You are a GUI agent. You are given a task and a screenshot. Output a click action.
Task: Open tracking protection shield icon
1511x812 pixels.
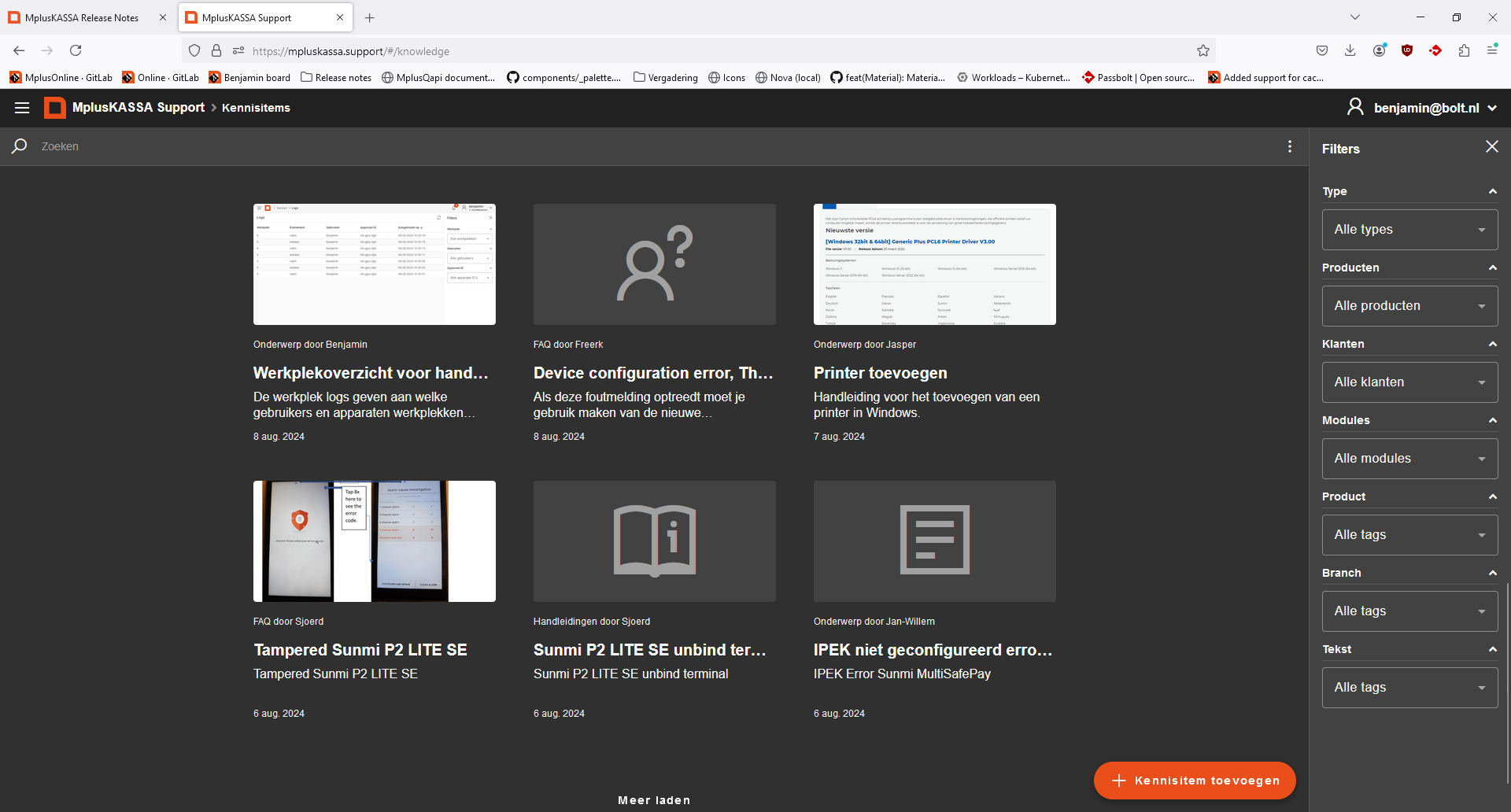pos(194,50)
